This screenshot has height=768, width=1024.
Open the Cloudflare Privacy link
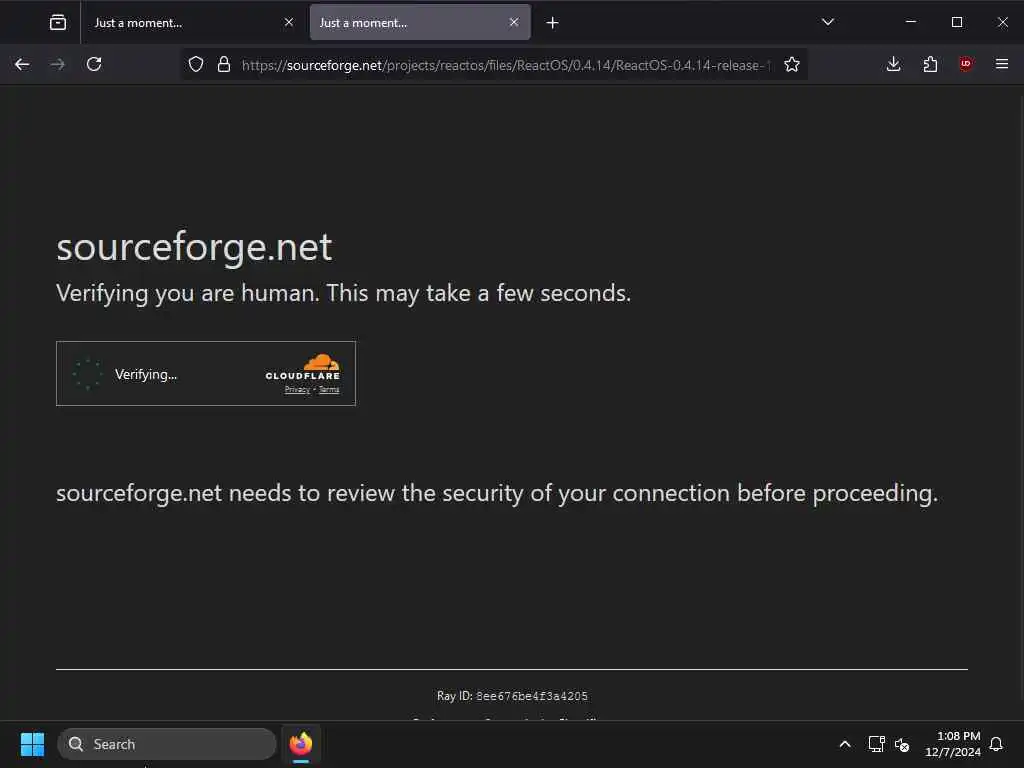point(297,390)
